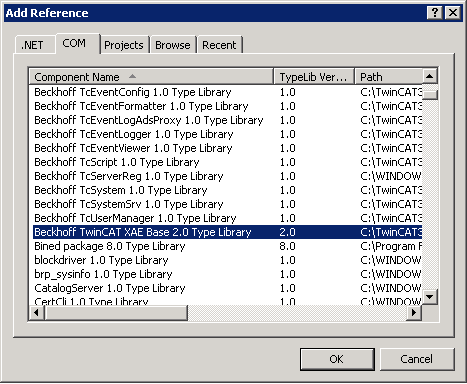Click the sort arrow beside Component Name
The height and width of the screenshot is (384, 467).
point(132,76)
